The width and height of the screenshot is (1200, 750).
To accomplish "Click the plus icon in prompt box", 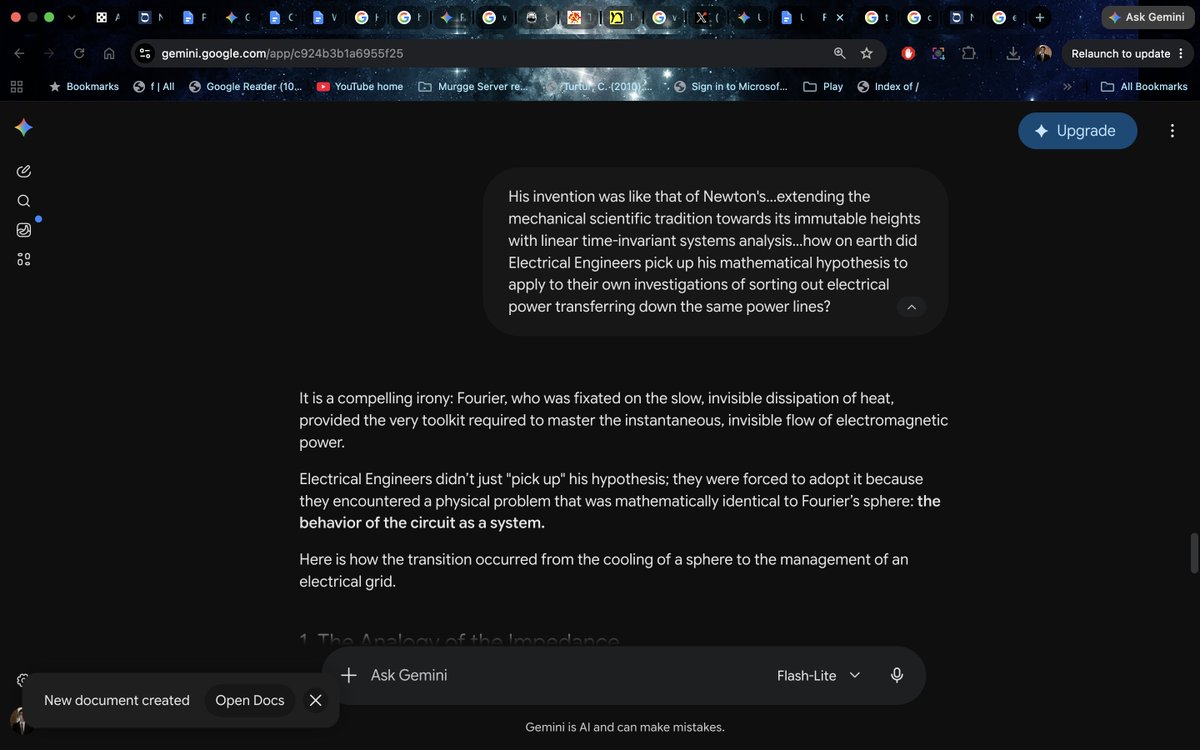I will click(349, 675).
